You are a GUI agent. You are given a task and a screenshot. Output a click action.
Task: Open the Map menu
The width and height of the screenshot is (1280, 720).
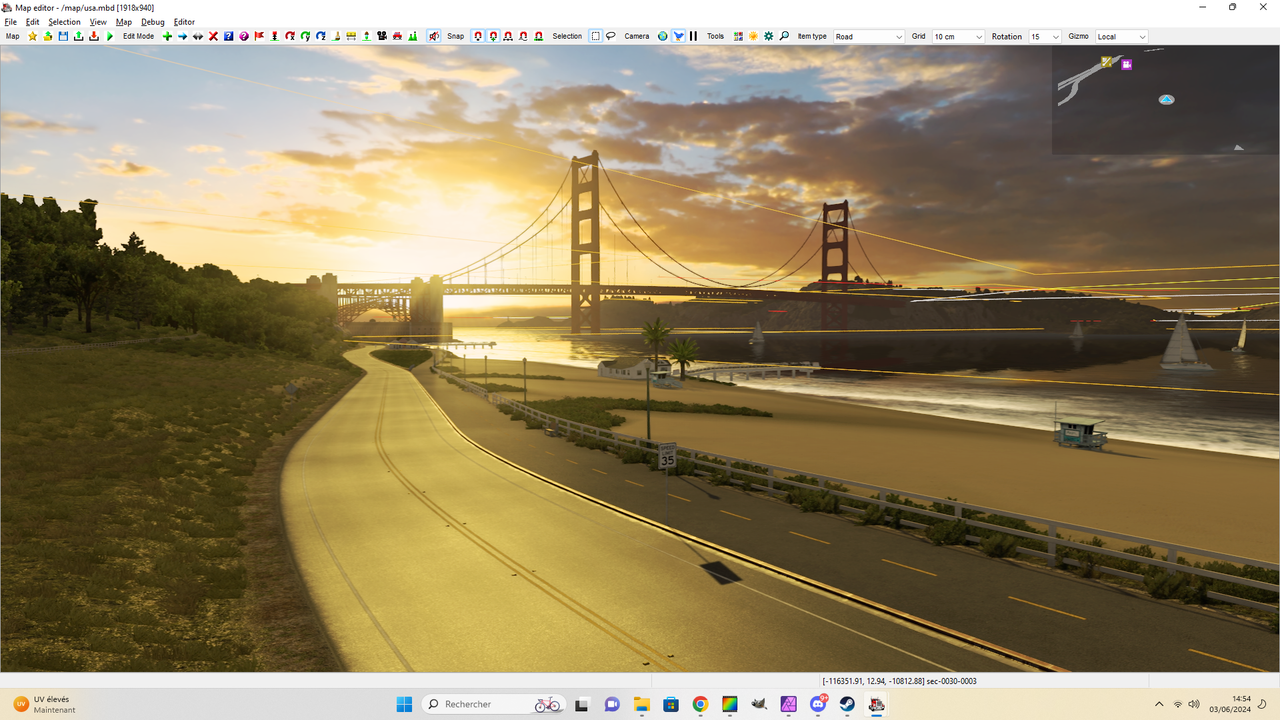[124, 22]
